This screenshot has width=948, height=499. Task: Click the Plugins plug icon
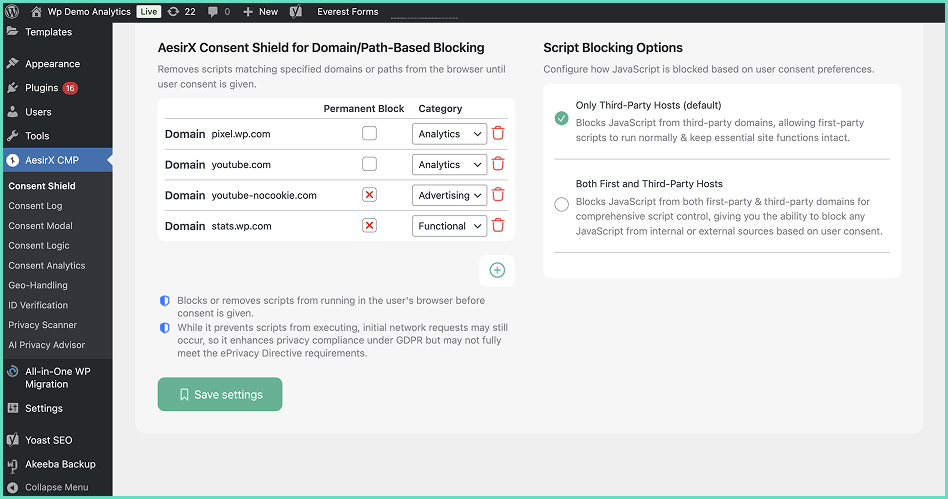[12, 88]
